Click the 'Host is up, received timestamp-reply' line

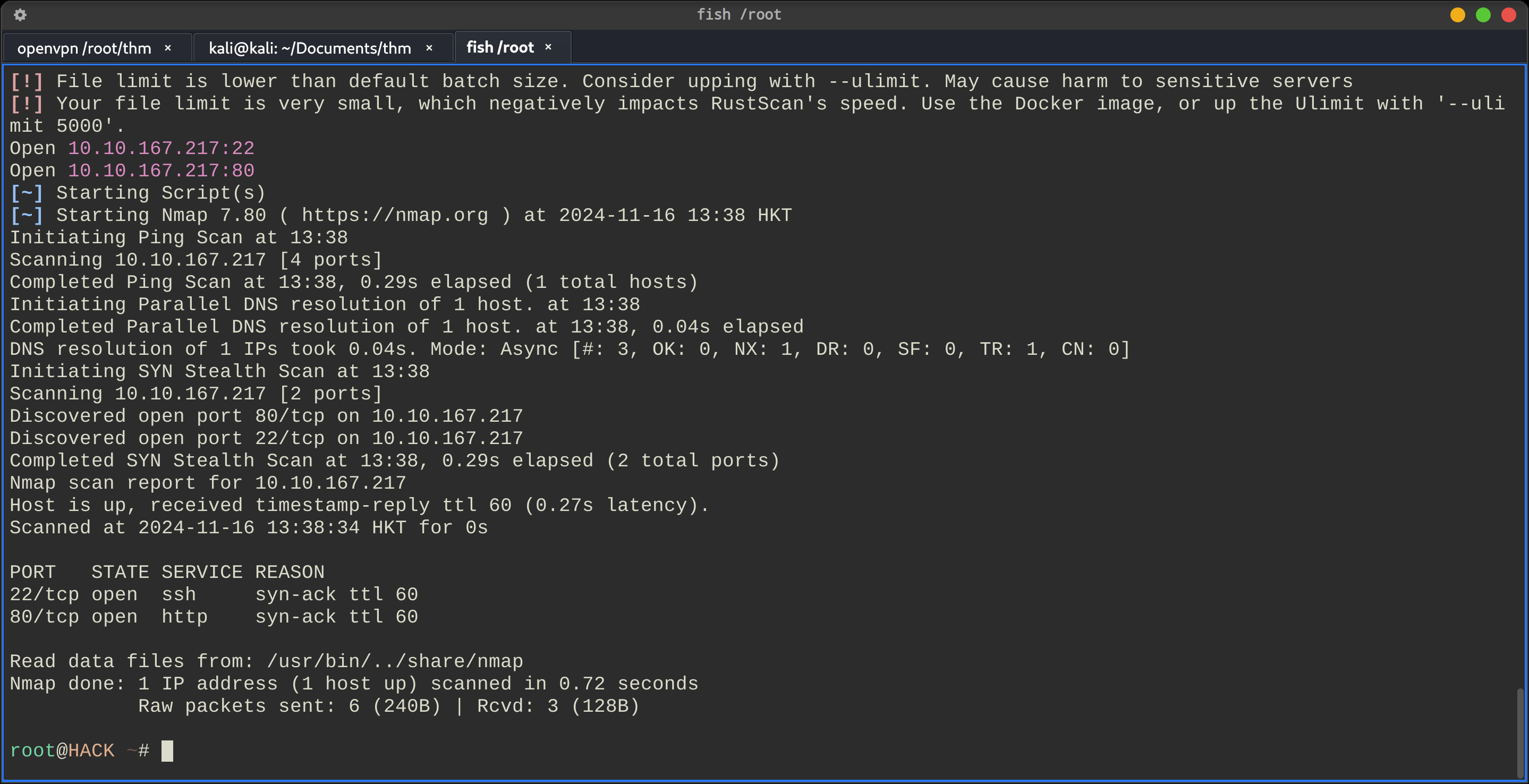click(360, 506)
